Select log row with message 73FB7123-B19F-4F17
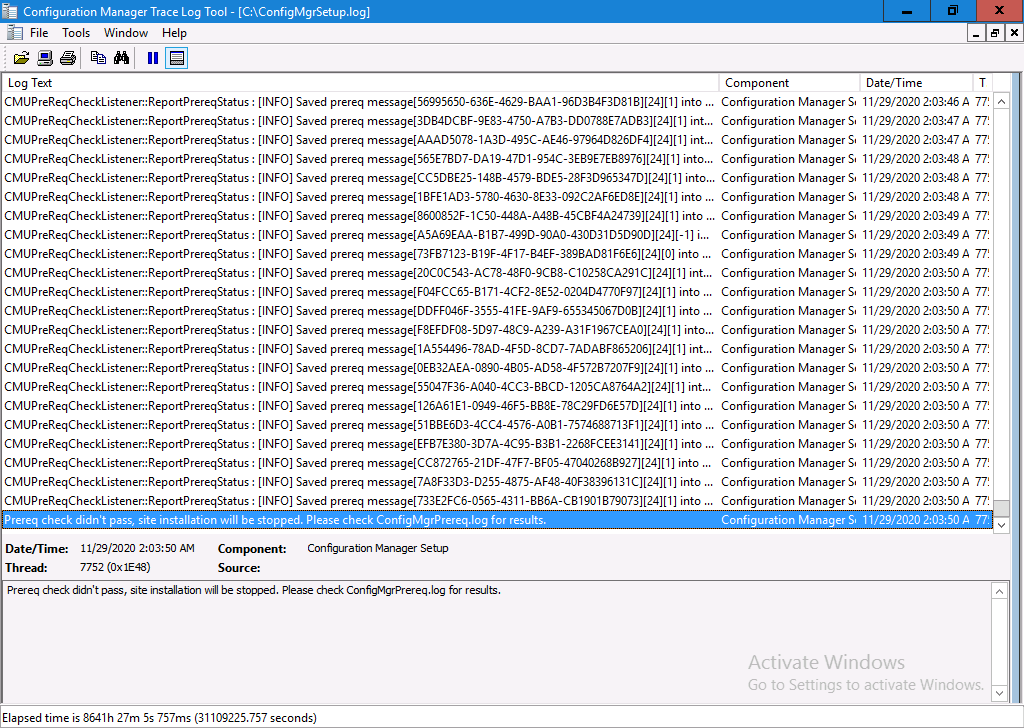 [x=497, y=253]
